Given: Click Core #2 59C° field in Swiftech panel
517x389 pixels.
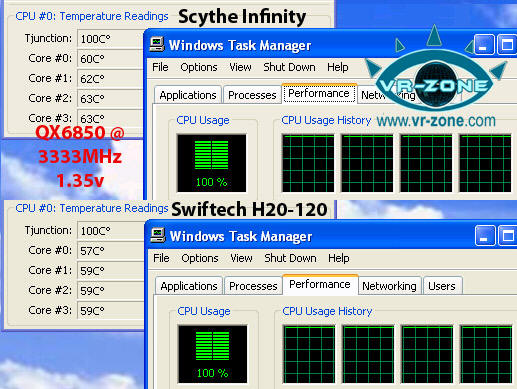Looking at the screenshot, I should click(x=111, y=290).
